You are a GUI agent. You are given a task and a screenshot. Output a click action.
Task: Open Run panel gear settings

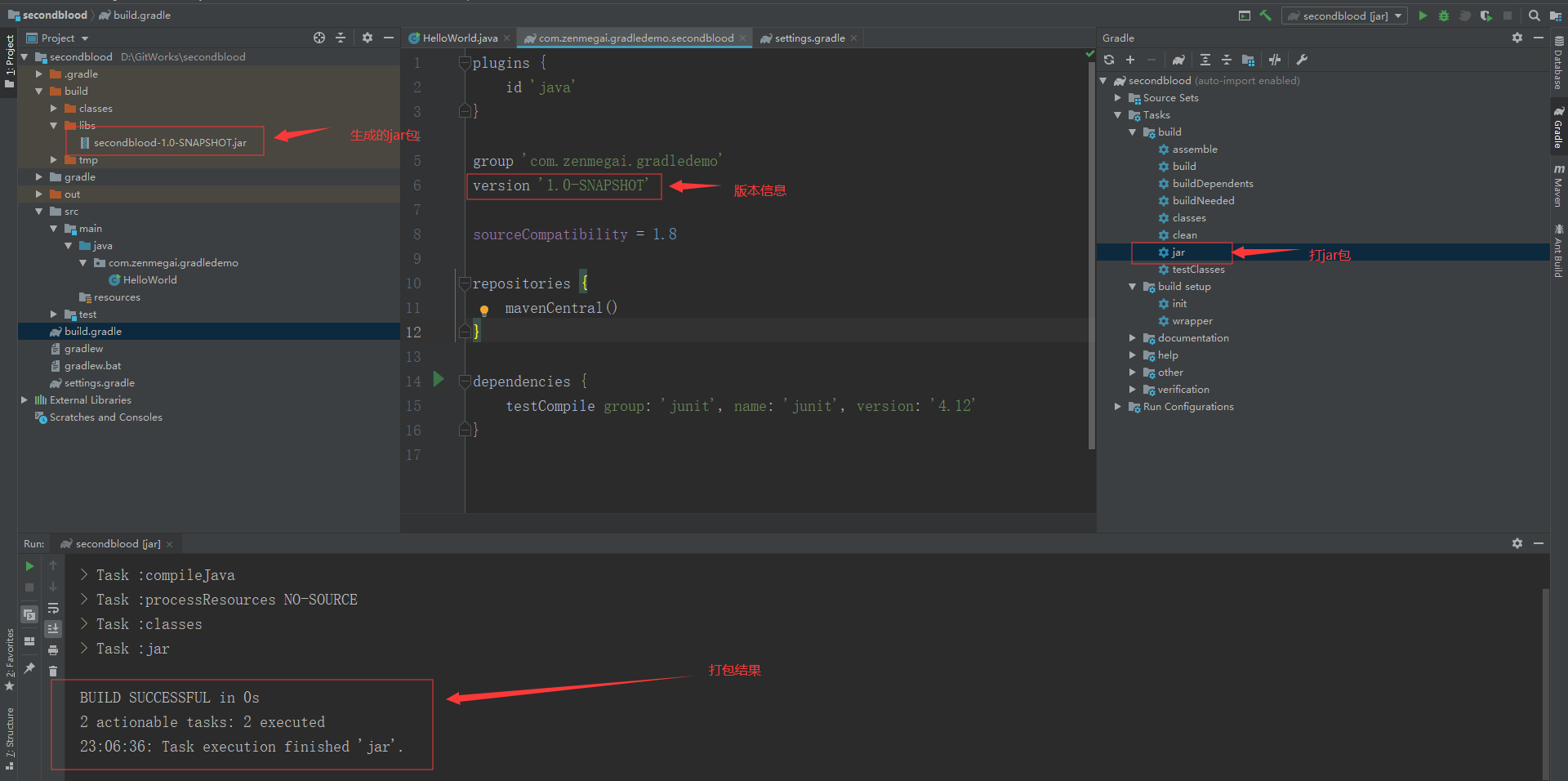tap(1517, 543)
